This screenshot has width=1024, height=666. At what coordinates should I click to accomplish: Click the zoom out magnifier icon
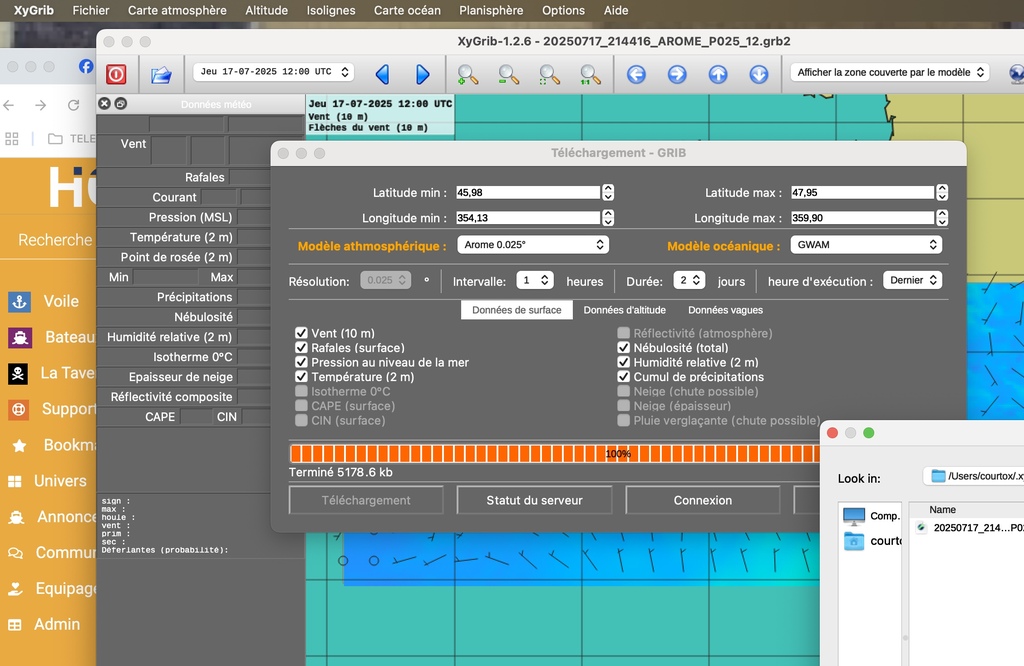tap(508, 74)
